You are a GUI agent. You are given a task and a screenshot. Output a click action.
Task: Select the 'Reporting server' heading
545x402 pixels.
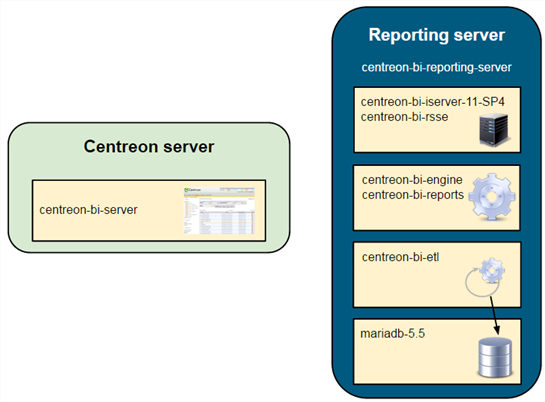click(x=437, y=35)
